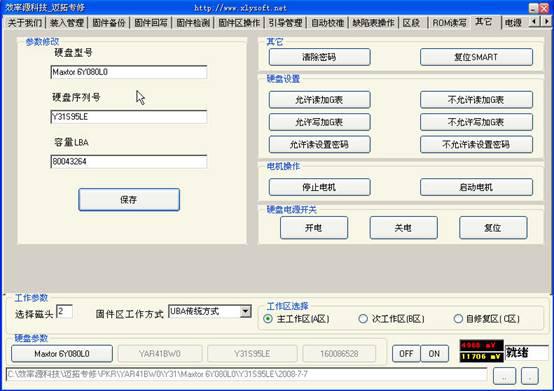
Task: Move the tab strip left with the arrow
Action: 534,22
